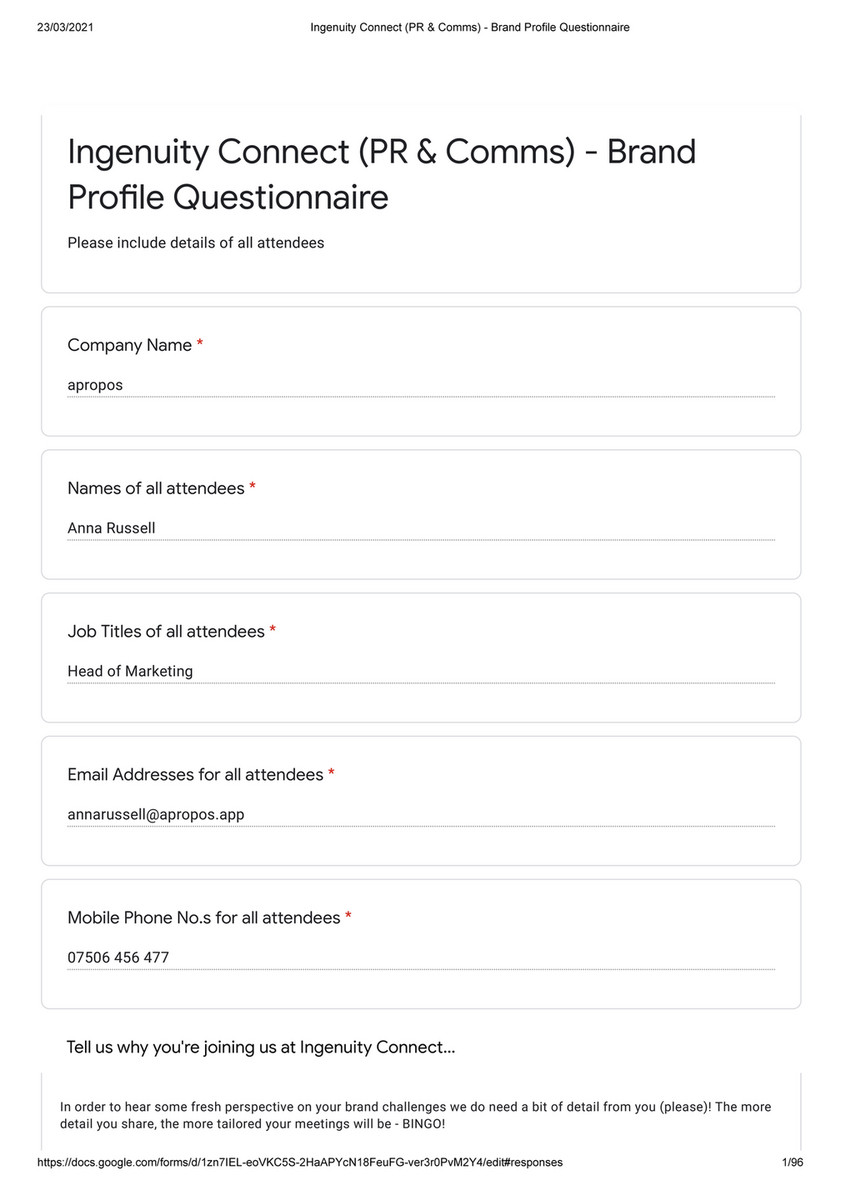841x1190 pixels.
Task: Click the 23/03/2021 date in page header
Action: [x=65, y=28]
